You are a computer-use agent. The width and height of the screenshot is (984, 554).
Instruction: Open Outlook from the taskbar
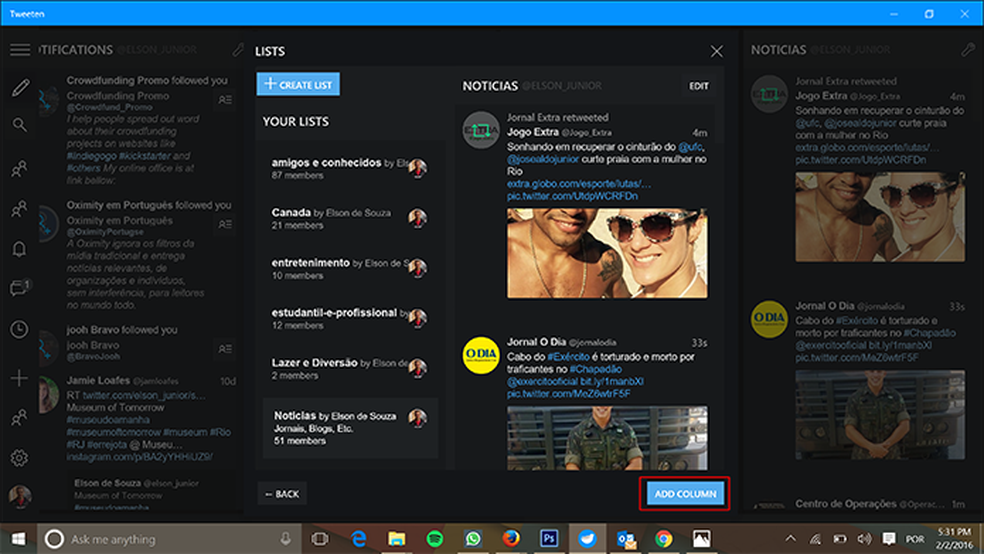pos(626,539)
